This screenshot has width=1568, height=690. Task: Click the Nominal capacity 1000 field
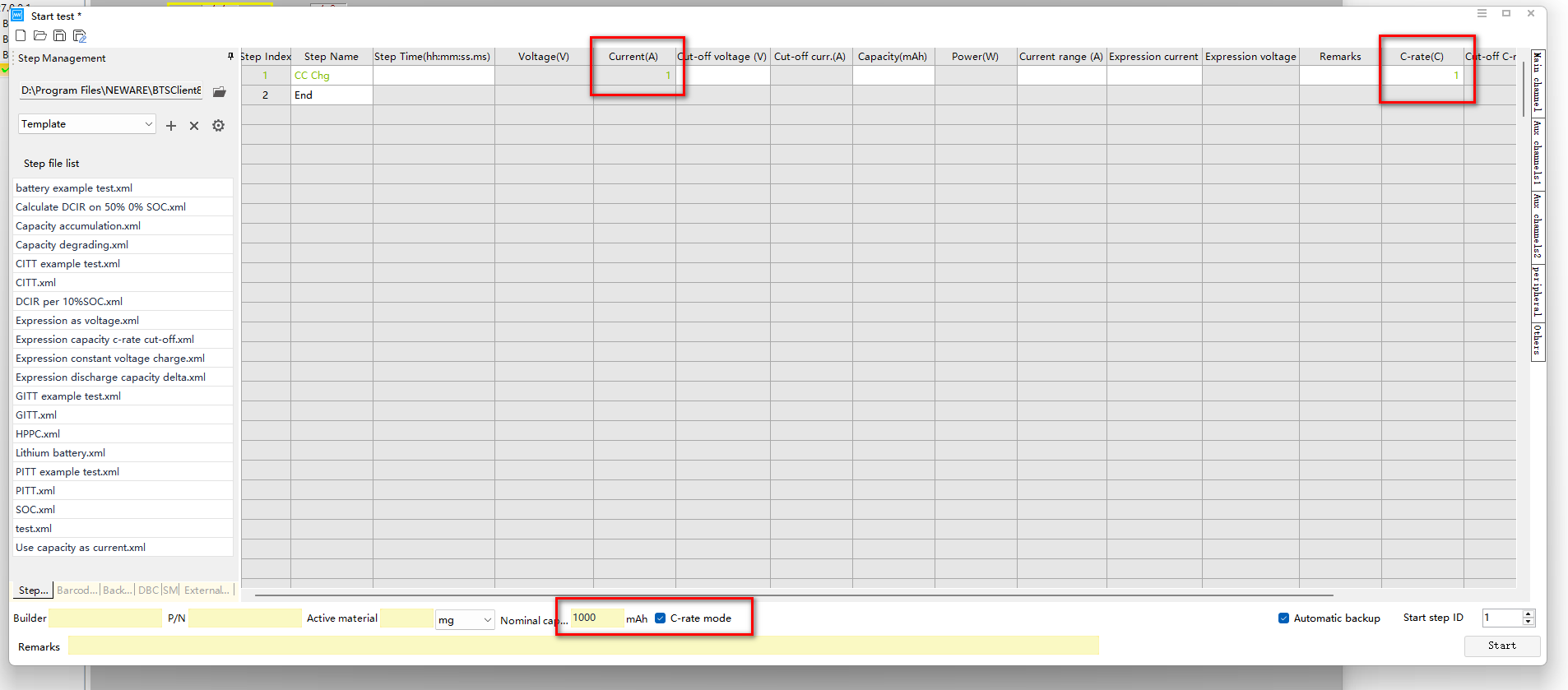tap(596, 618)
